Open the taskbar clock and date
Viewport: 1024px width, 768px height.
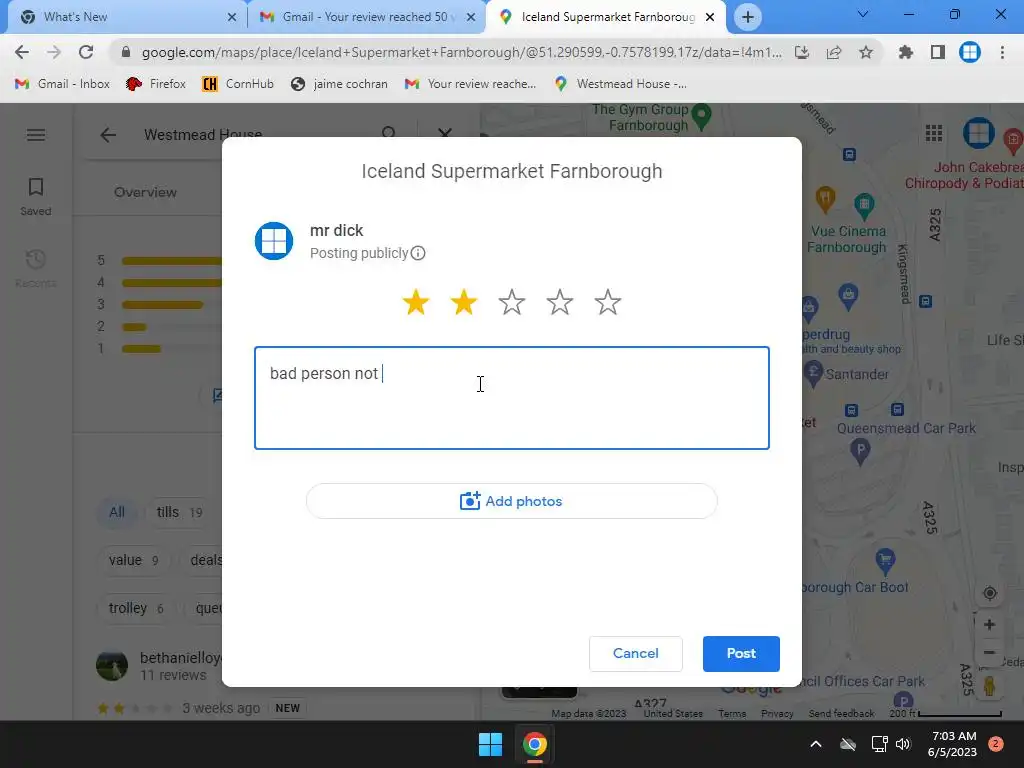click(x=953, y=744)
